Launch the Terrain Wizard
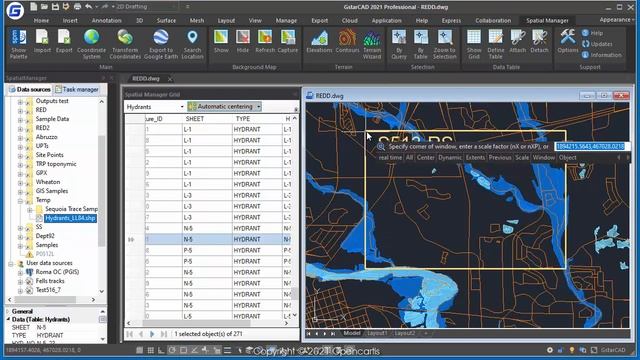 pyautogui.click(x=372, y=44)
